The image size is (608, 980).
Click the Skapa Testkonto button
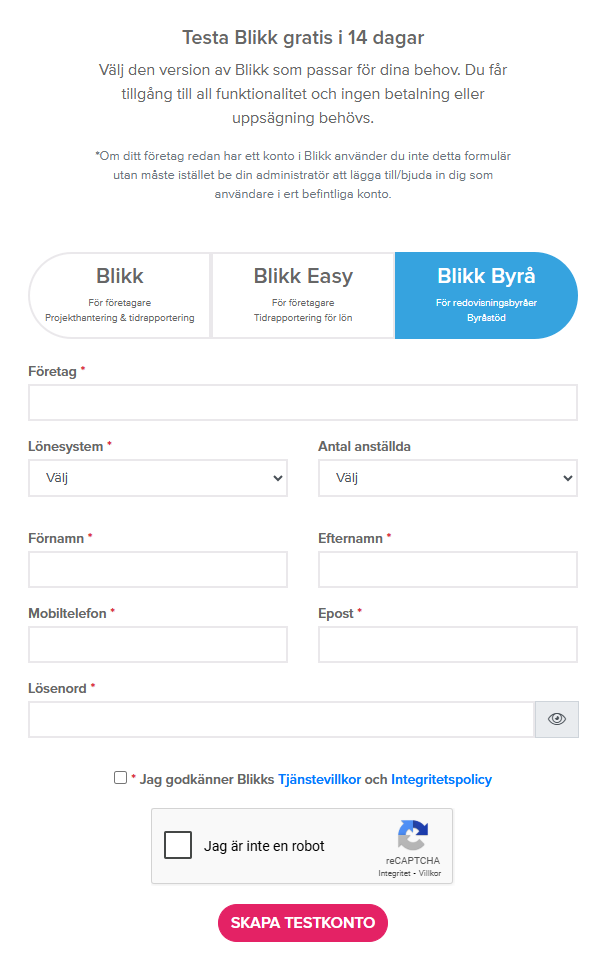(303, 922)
